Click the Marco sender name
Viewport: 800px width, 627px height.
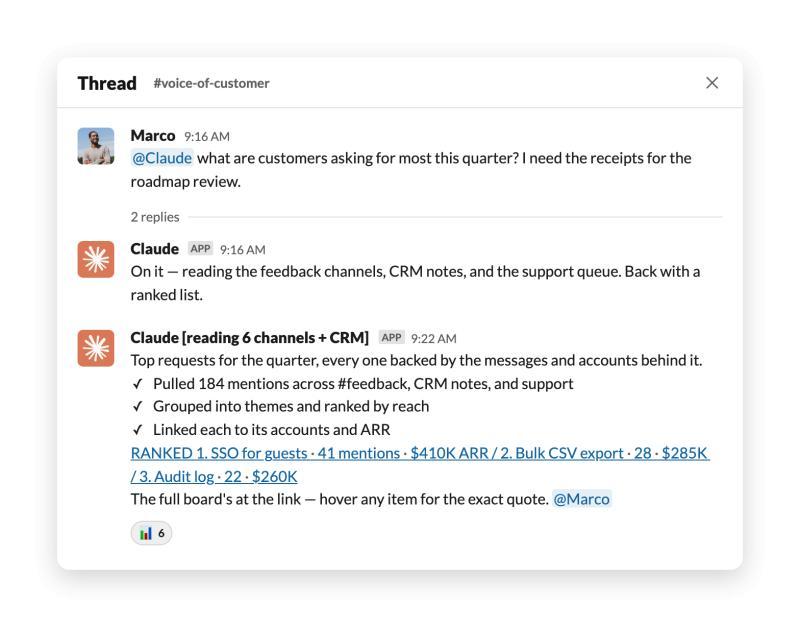(153, 136)
